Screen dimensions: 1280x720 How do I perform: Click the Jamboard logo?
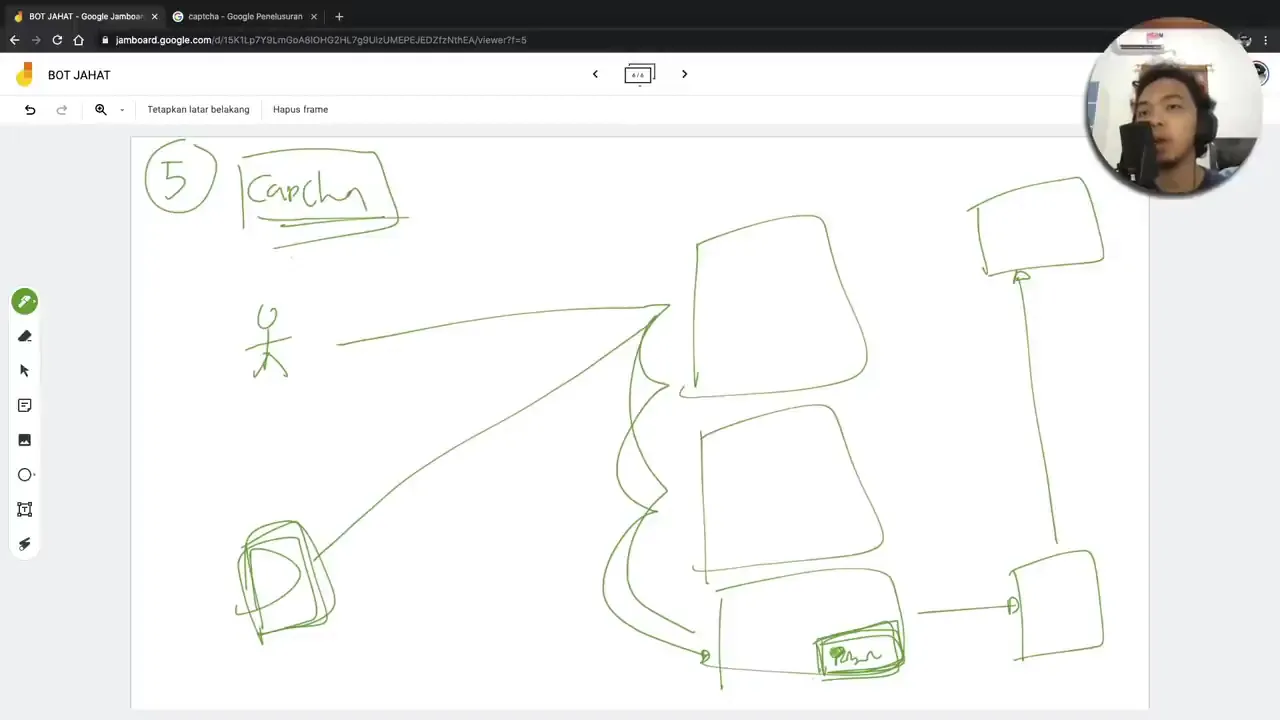pos(23,74)
